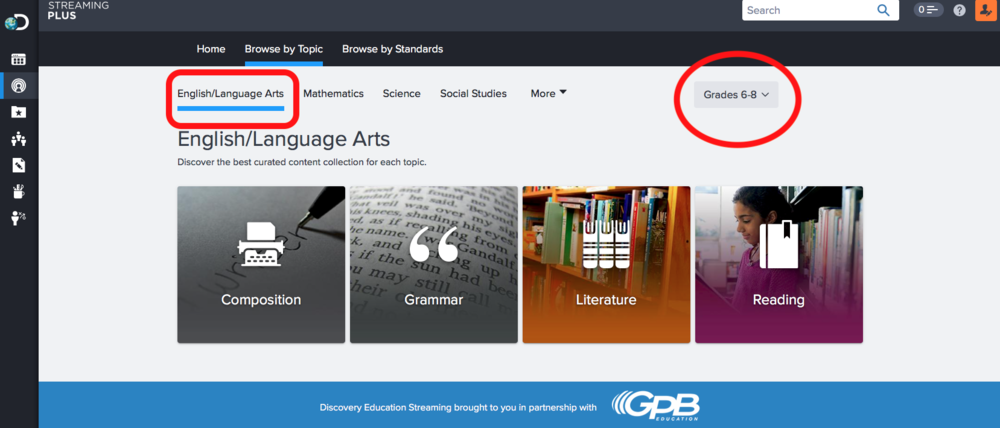Image resolution: width=1000 pixels, height=428 pixels.
Task: Click the Discovery Education globe logo
Action: click(x=16, y=24)
